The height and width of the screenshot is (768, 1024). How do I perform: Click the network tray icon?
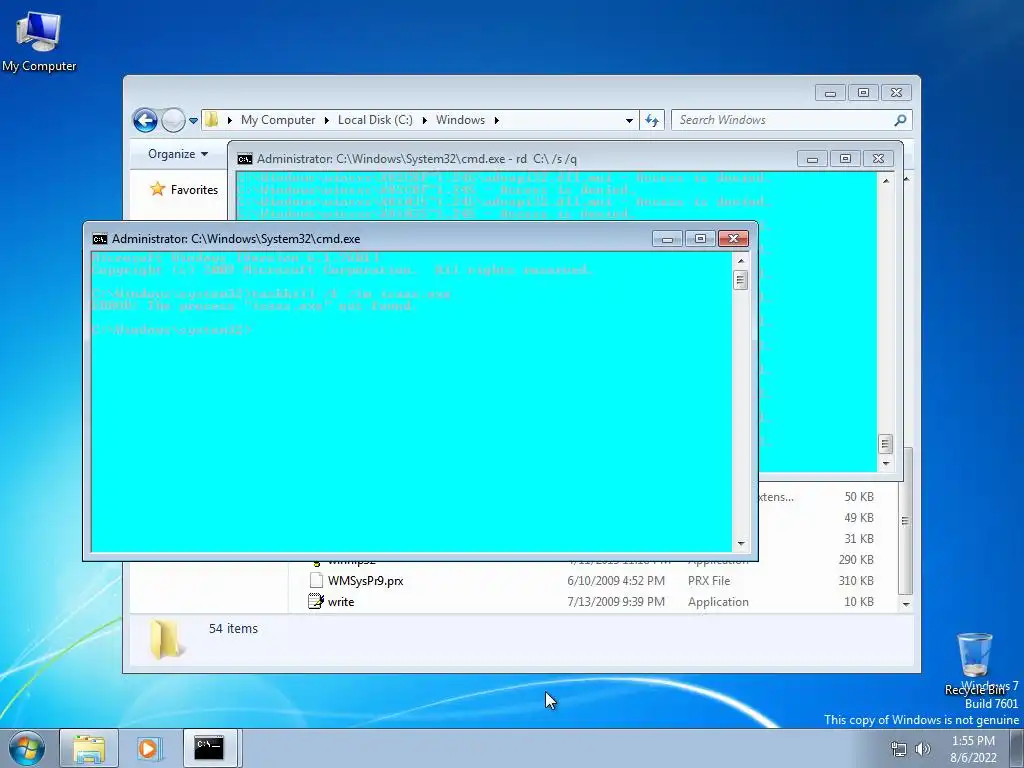point(899,749)
